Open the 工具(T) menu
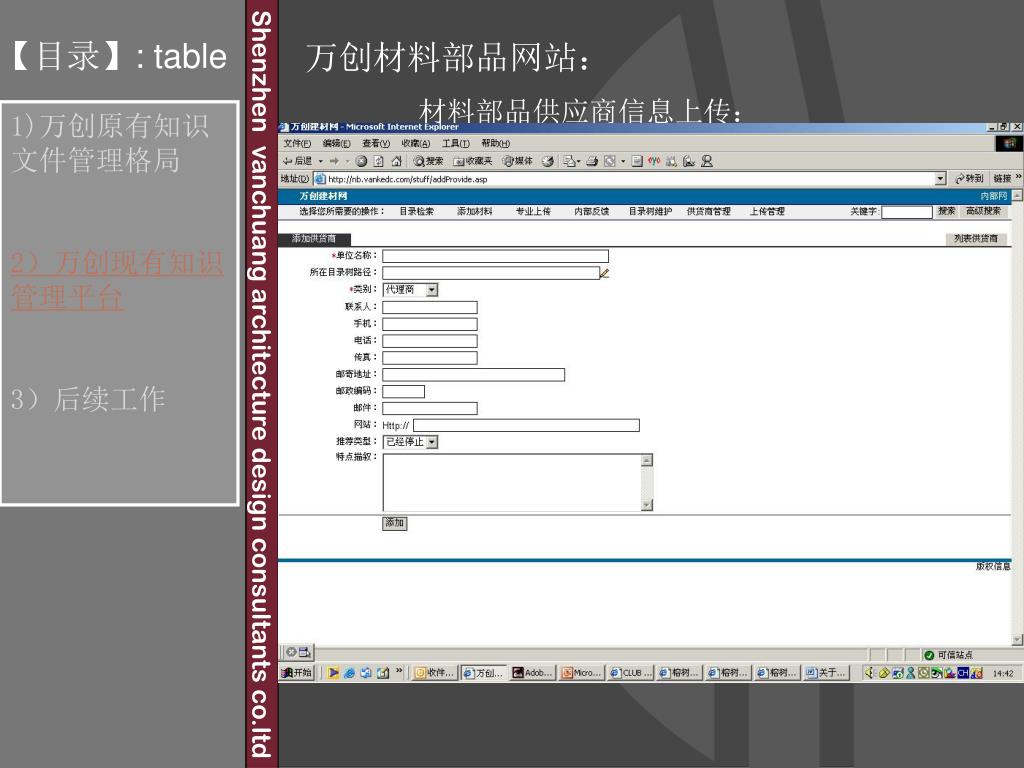 (x=456, y=143)
